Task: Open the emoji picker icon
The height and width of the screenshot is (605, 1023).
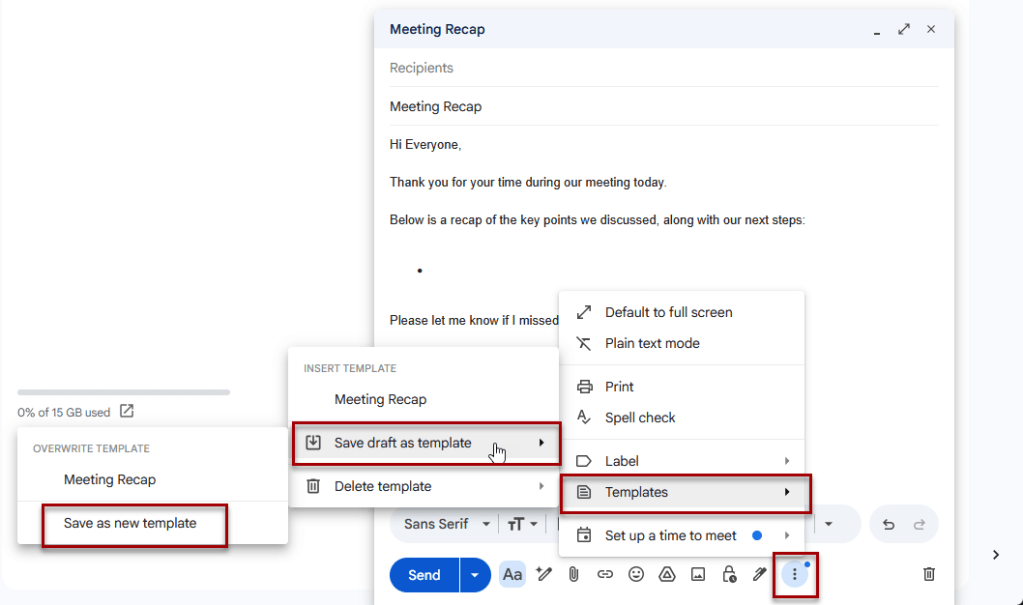Action: (x=636, y=574)
